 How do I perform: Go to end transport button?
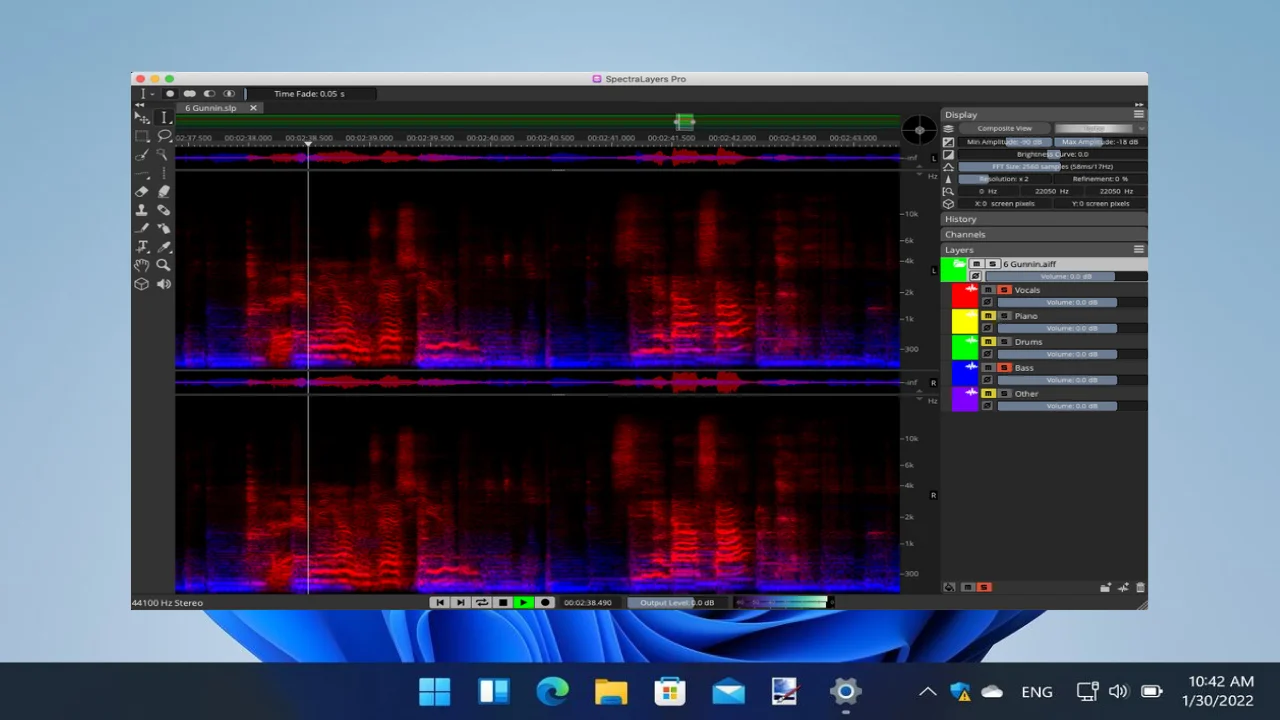click(x=460, y=603)
